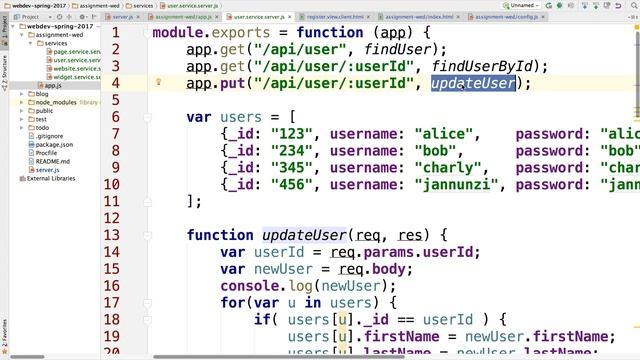
Task: Collapse the assignment-wed folder in tree
Action: [22, 35]
